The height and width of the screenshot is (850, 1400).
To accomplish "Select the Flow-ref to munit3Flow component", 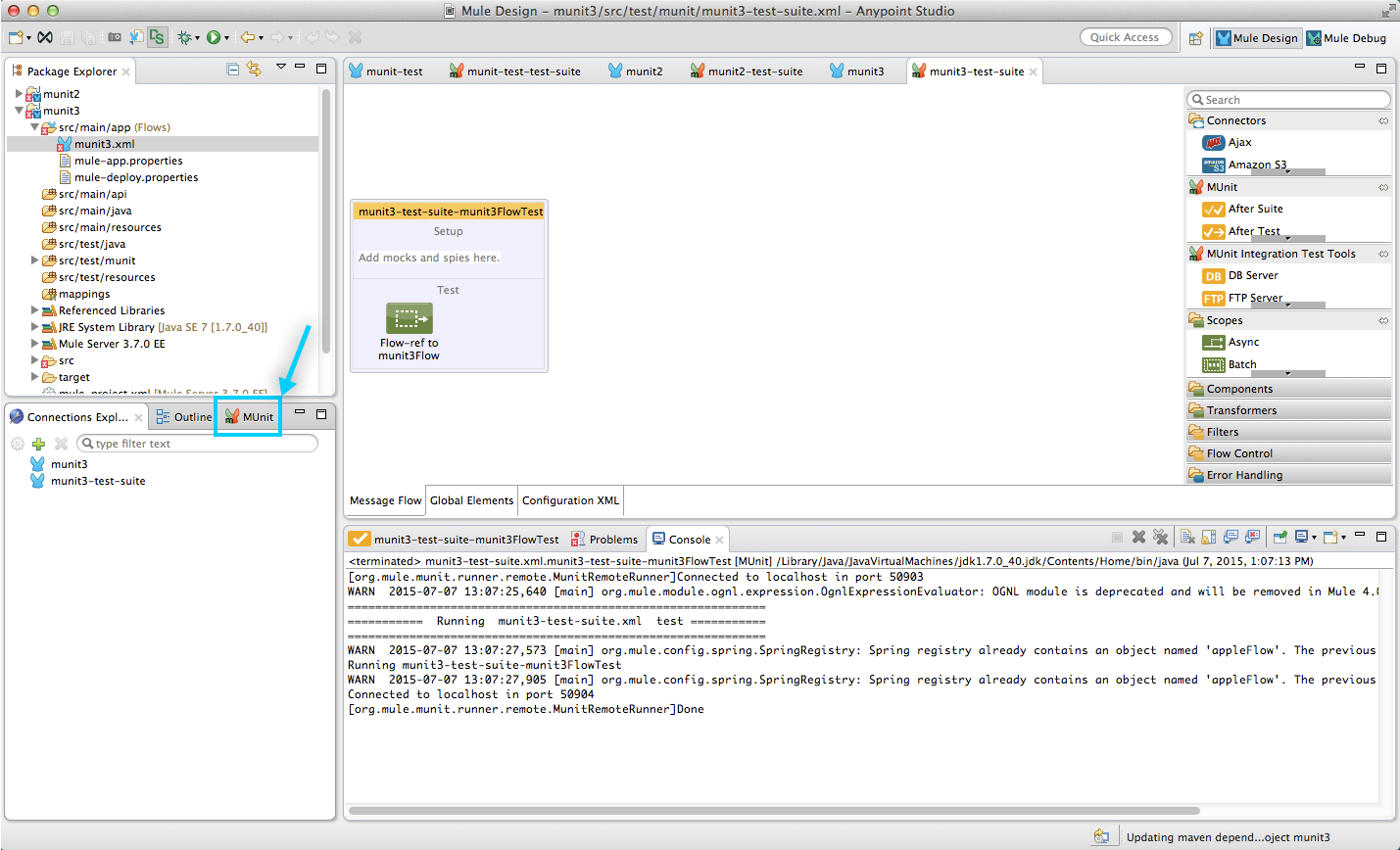I will (409, 319).
